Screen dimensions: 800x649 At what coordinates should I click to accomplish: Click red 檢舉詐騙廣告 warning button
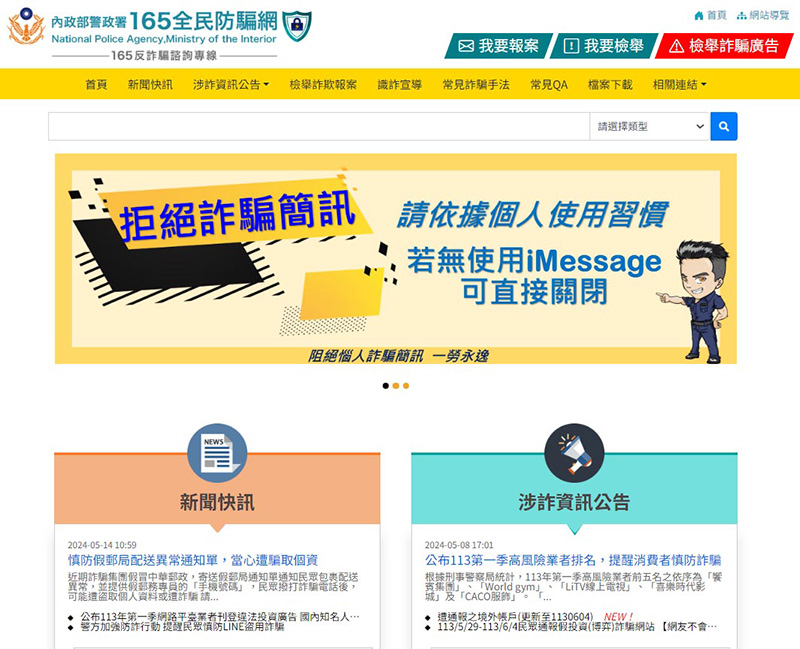pos(723,46)
